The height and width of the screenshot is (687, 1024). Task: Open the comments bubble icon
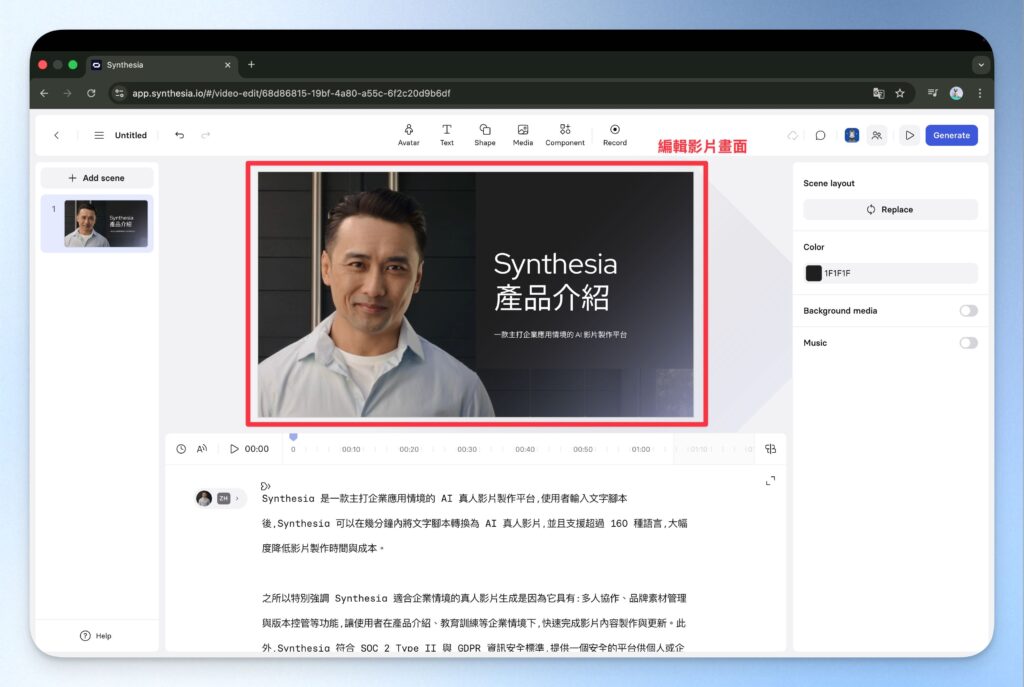pyautogui.click(x=820, y=134)
